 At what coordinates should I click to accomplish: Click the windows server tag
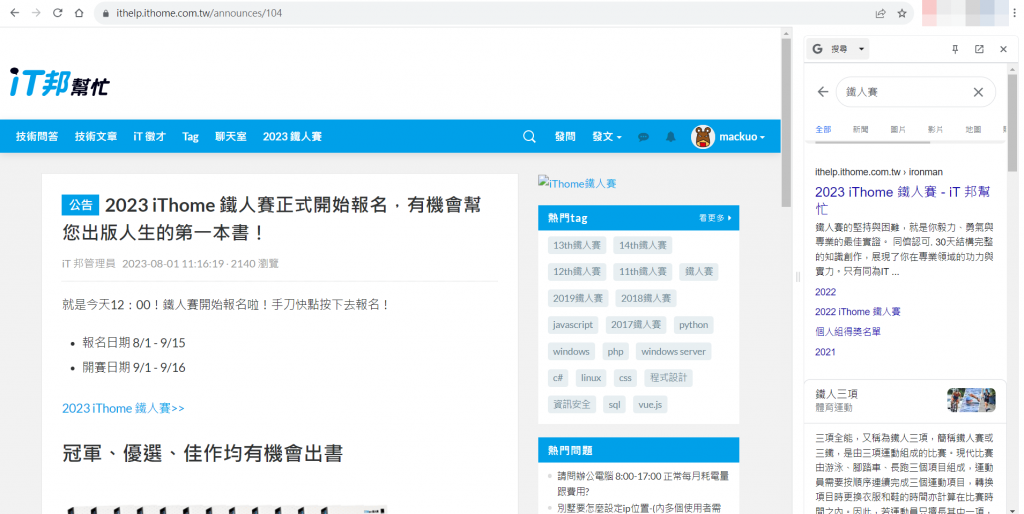673,351
